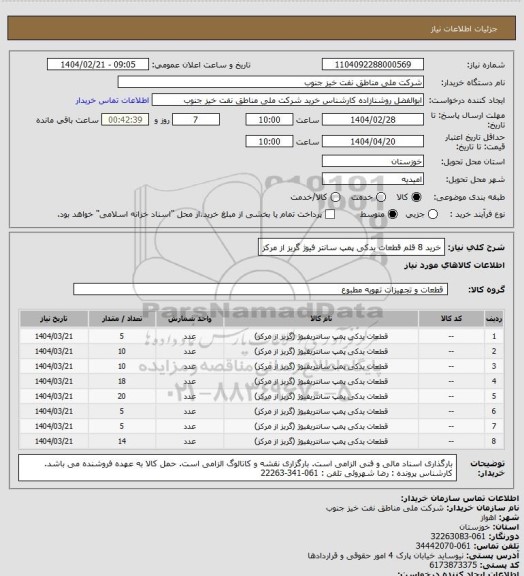Select item name in table row 5
This screenshot has width=524, height=576.
point(321,397)
